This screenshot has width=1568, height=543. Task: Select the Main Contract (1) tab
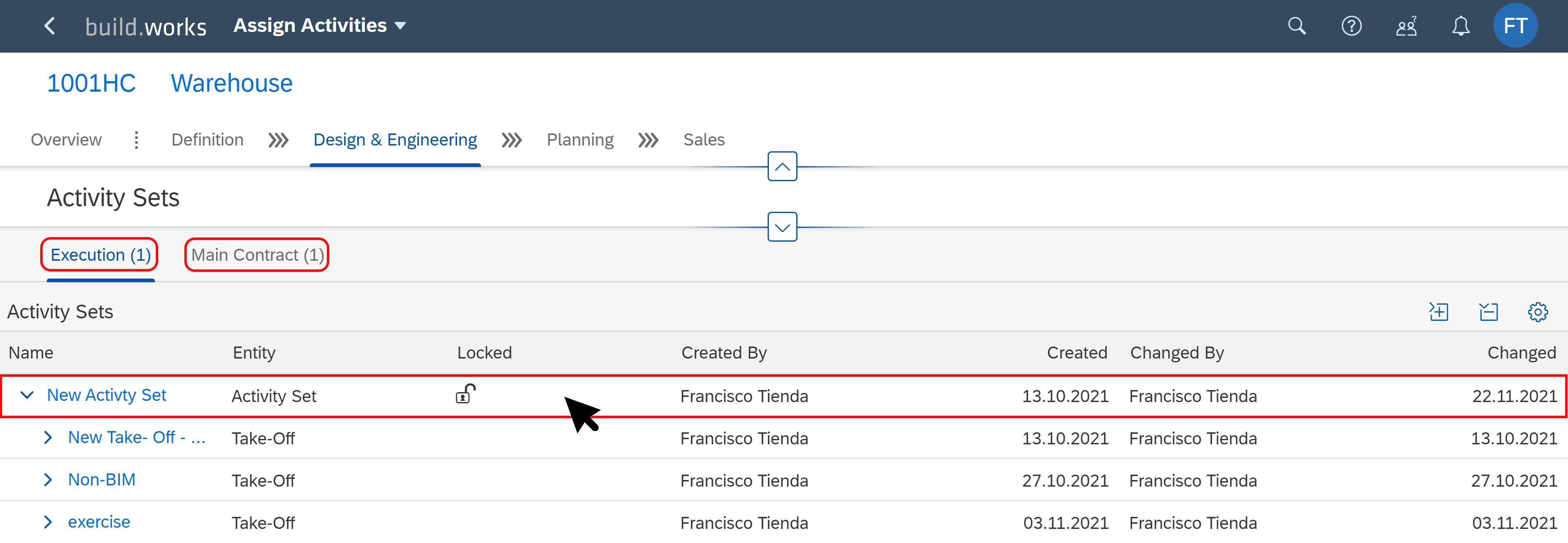point(258,255)
